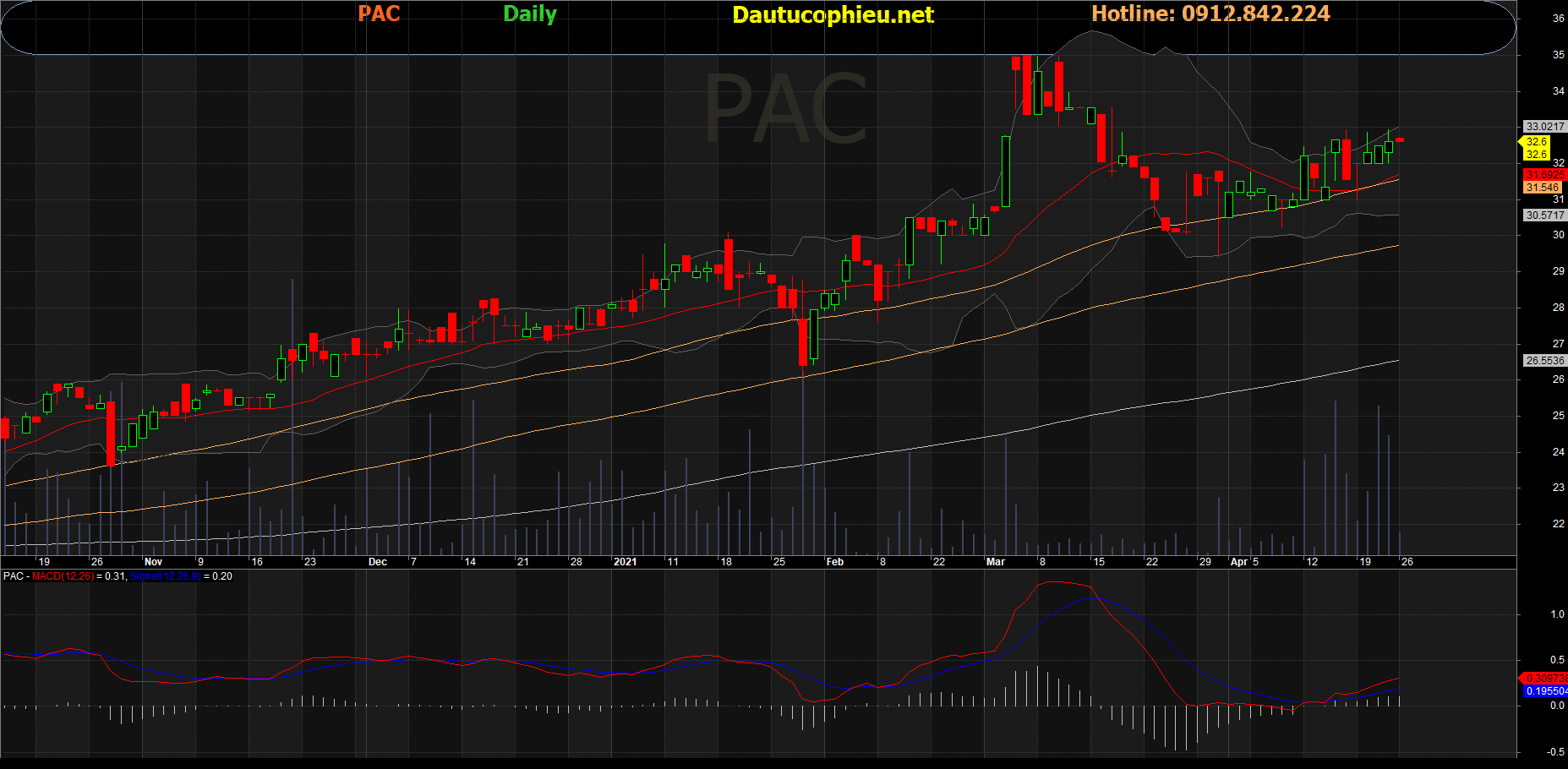
Task: Click the Feb month label on date axis
Action: tap(834, 562)
